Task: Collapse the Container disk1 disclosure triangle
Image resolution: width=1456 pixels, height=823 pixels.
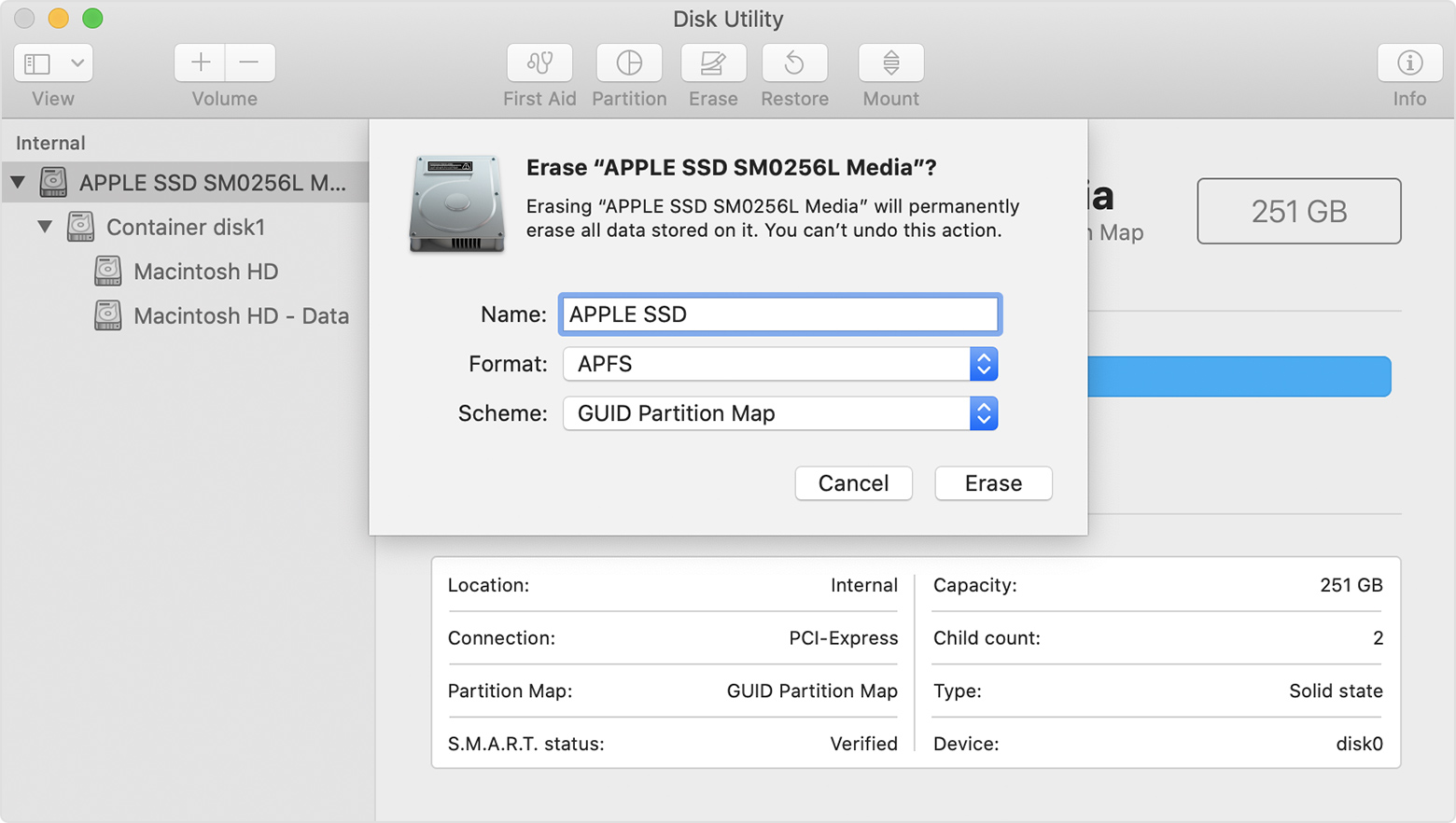Action: click(44, 227)
